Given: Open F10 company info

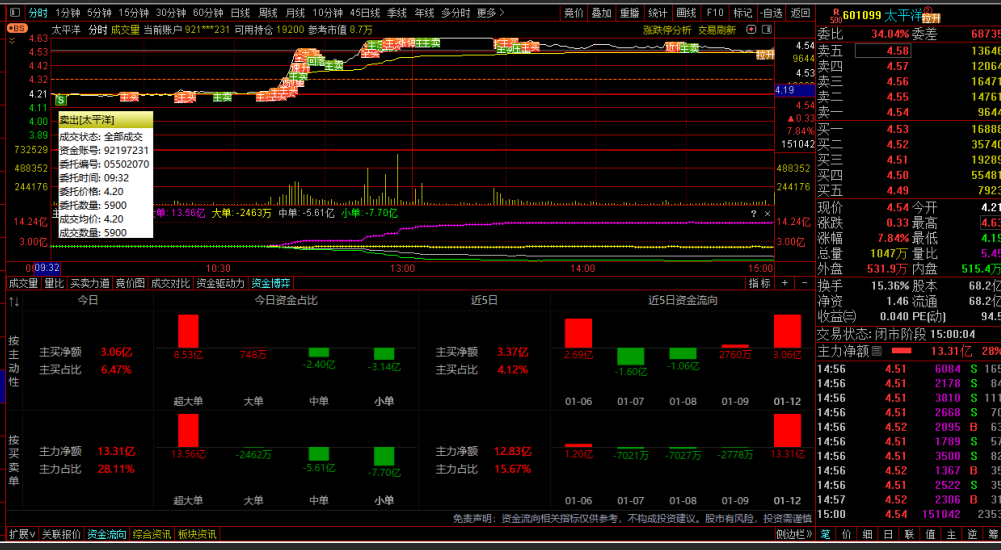Looking at the screenshot, I should click(715, 13).
